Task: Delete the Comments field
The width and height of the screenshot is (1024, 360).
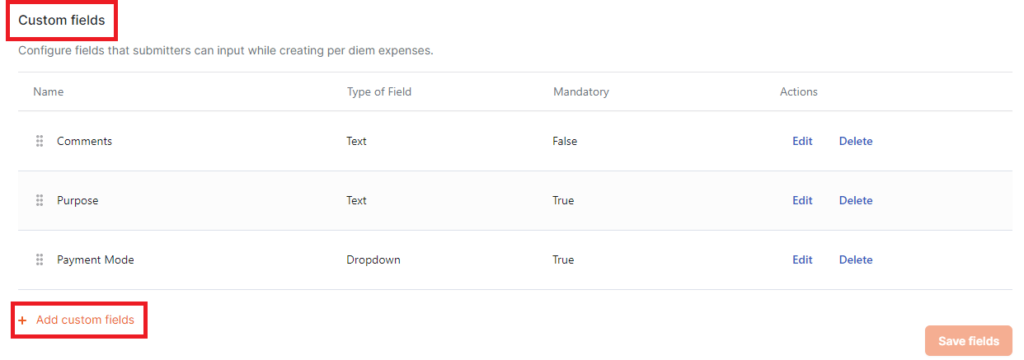Action: pyautogui.click(x=856, y=141)
